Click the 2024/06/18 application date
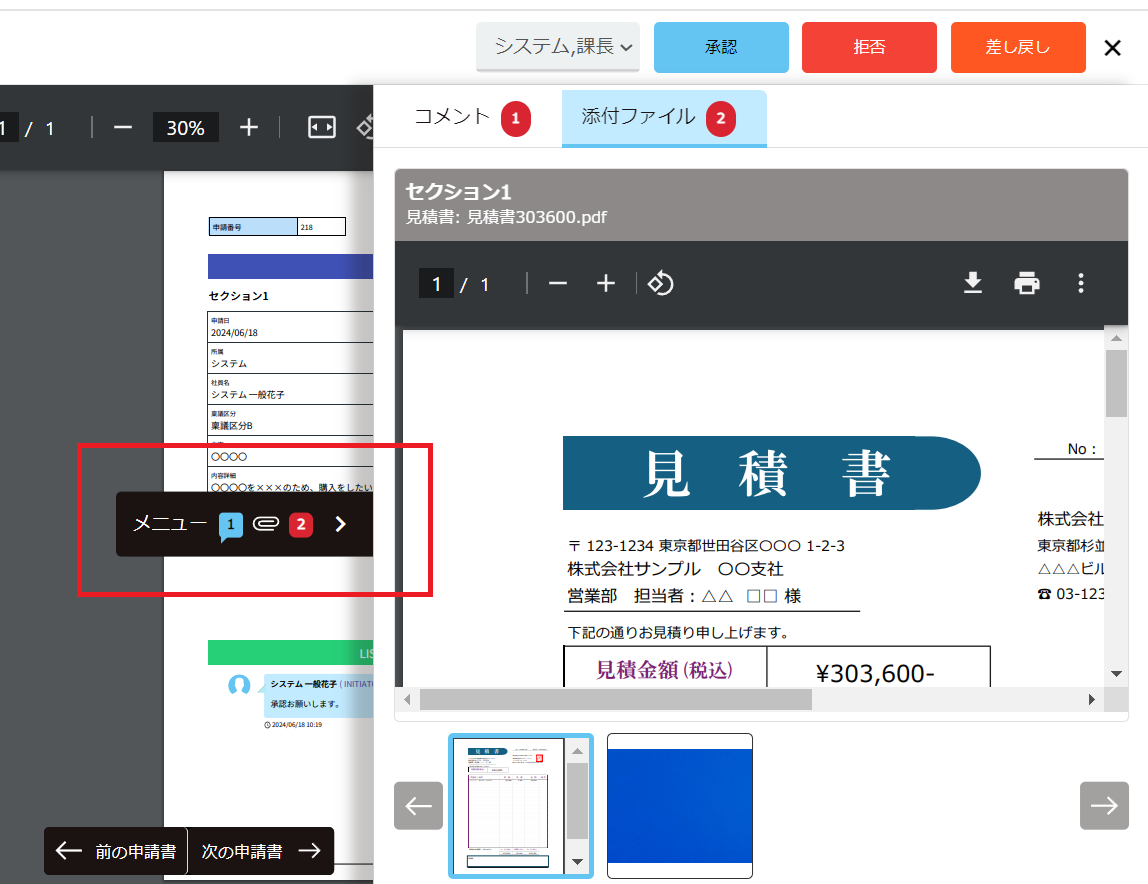 [234, 333]
